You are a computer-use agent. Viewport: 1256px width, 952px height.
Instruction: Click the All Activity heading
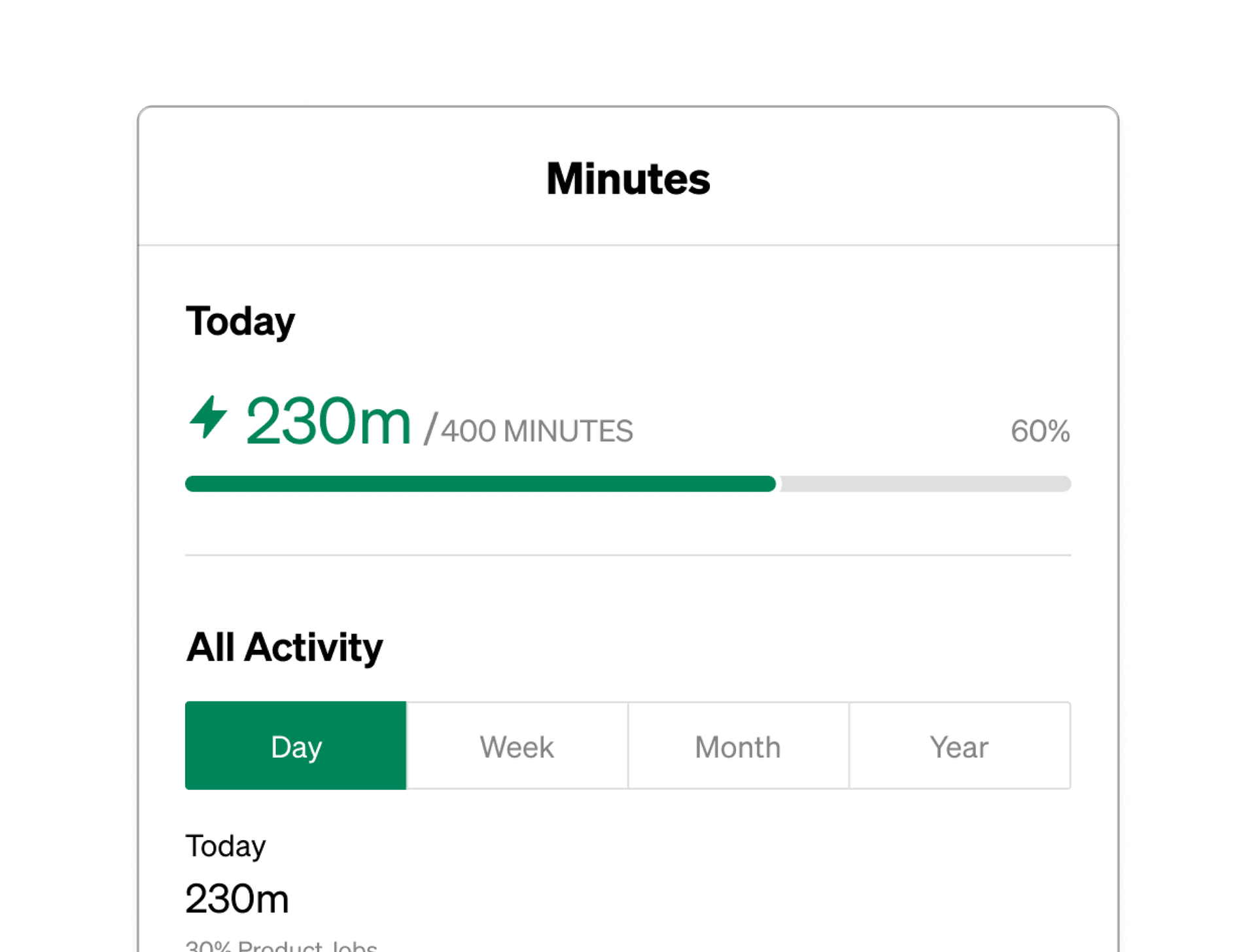[284, 647]
